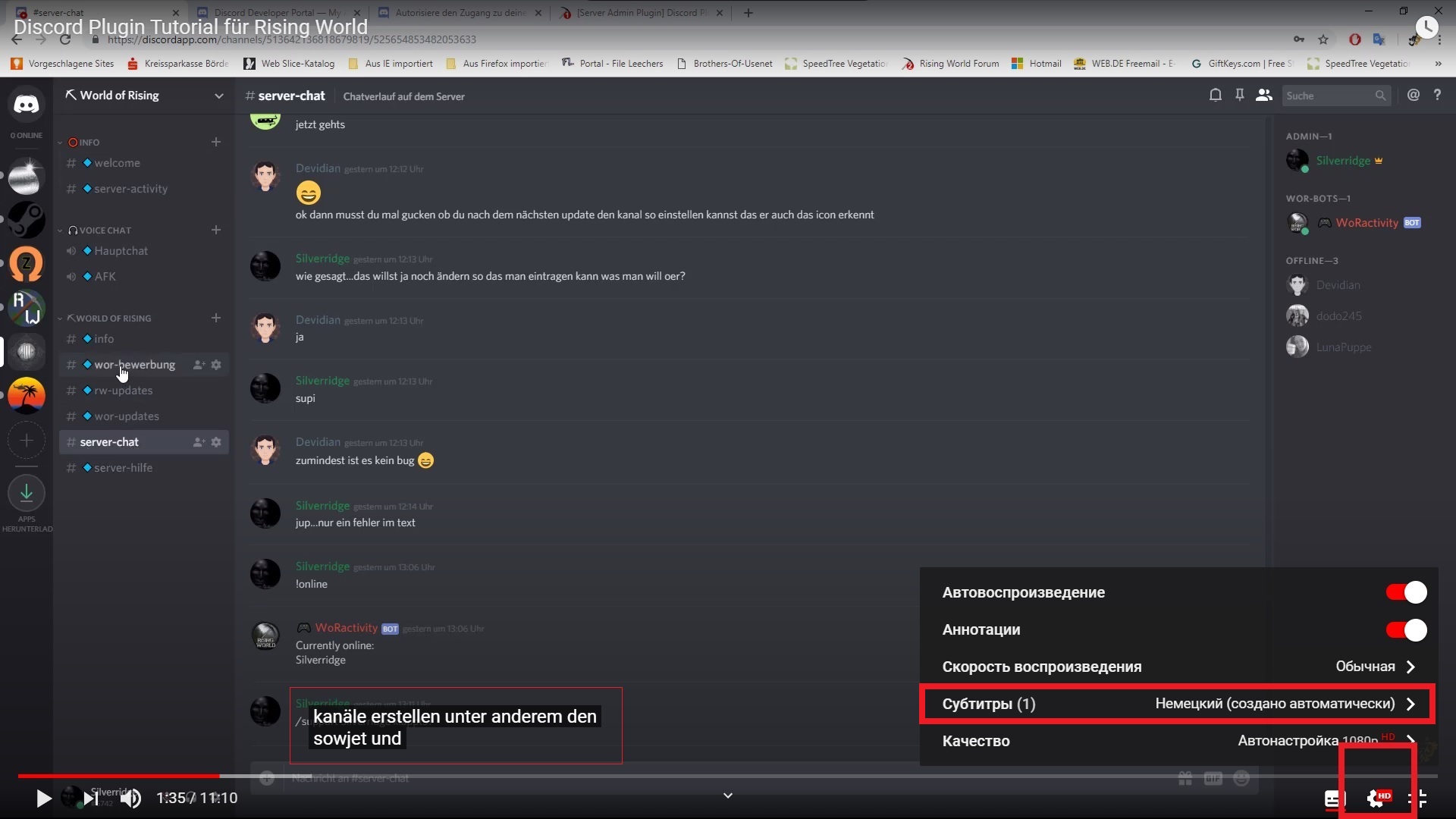This screenshot has height=819, width=1456.
Task: Click the pinned messages icon
Action: click(x=1238, y=95)
